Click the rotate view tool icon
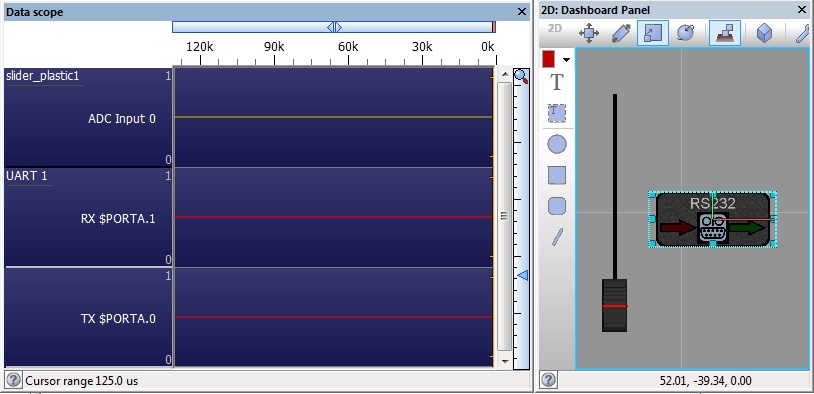 [685, 34]
